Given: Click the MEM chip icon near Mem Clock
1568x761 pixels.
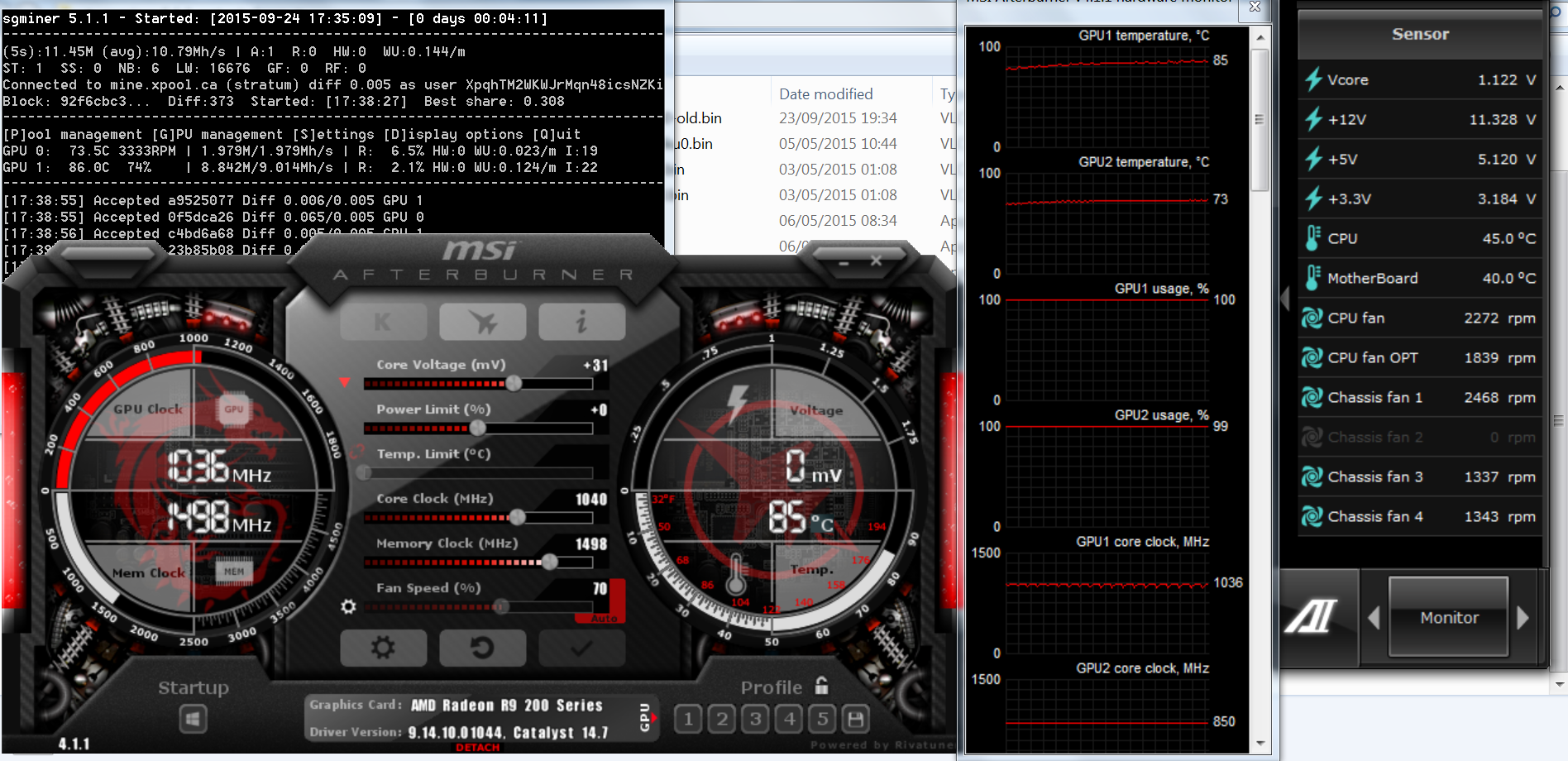Looking at the screenshot, I should [x=234, y=572].
